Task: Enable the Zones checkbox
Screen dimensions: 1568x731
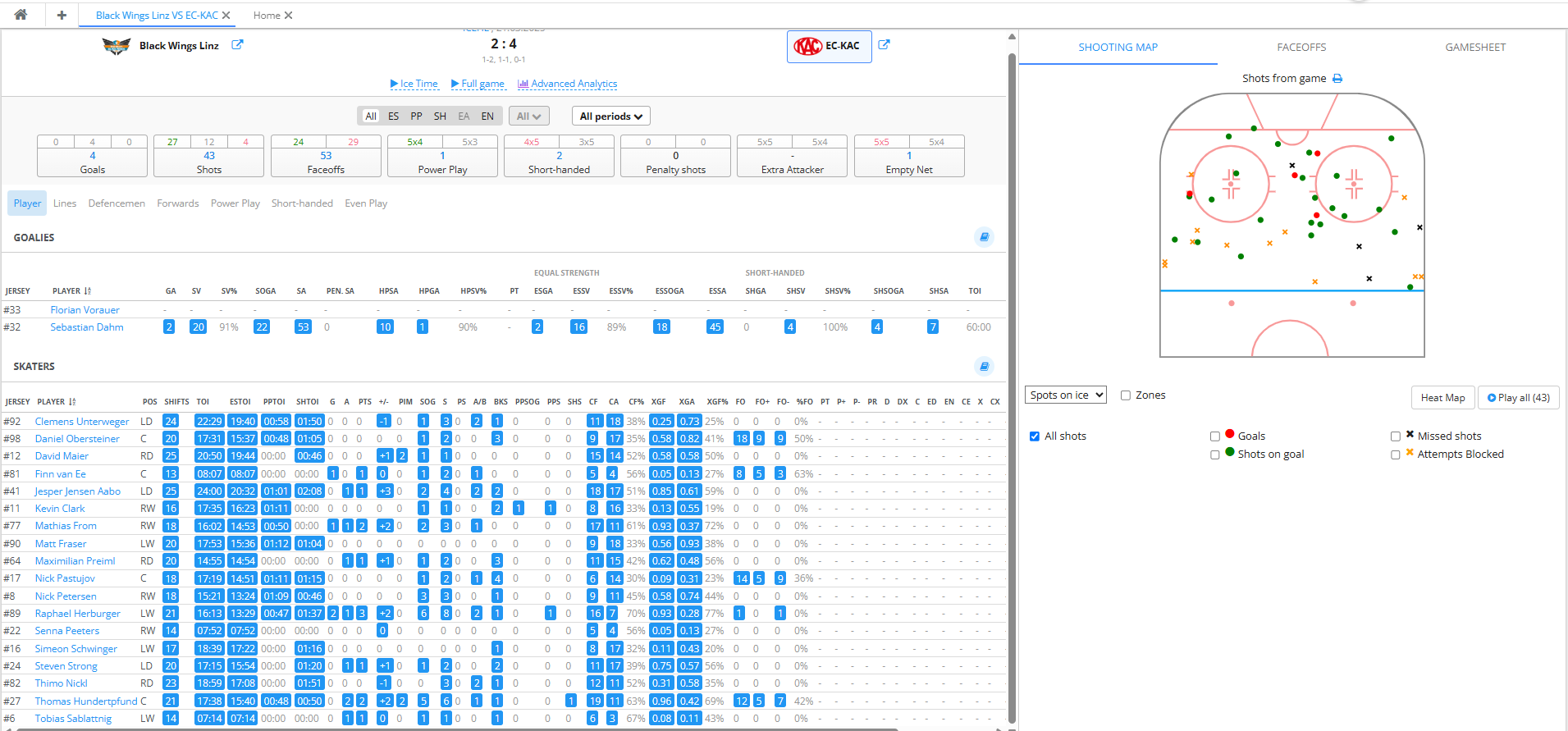Action: point(1126,395)
